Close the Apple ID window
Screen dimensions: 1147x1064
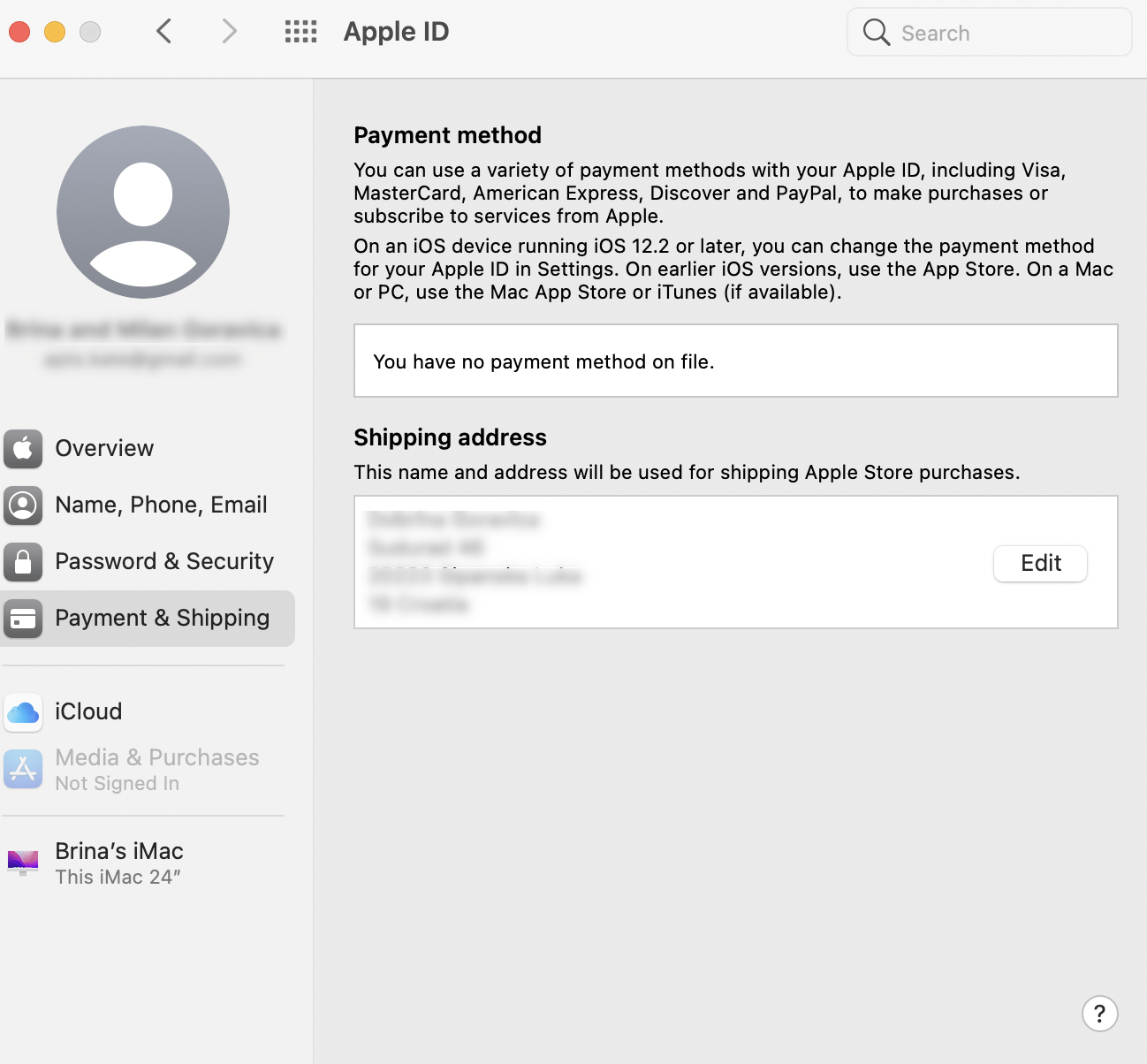tap(19, 32)
